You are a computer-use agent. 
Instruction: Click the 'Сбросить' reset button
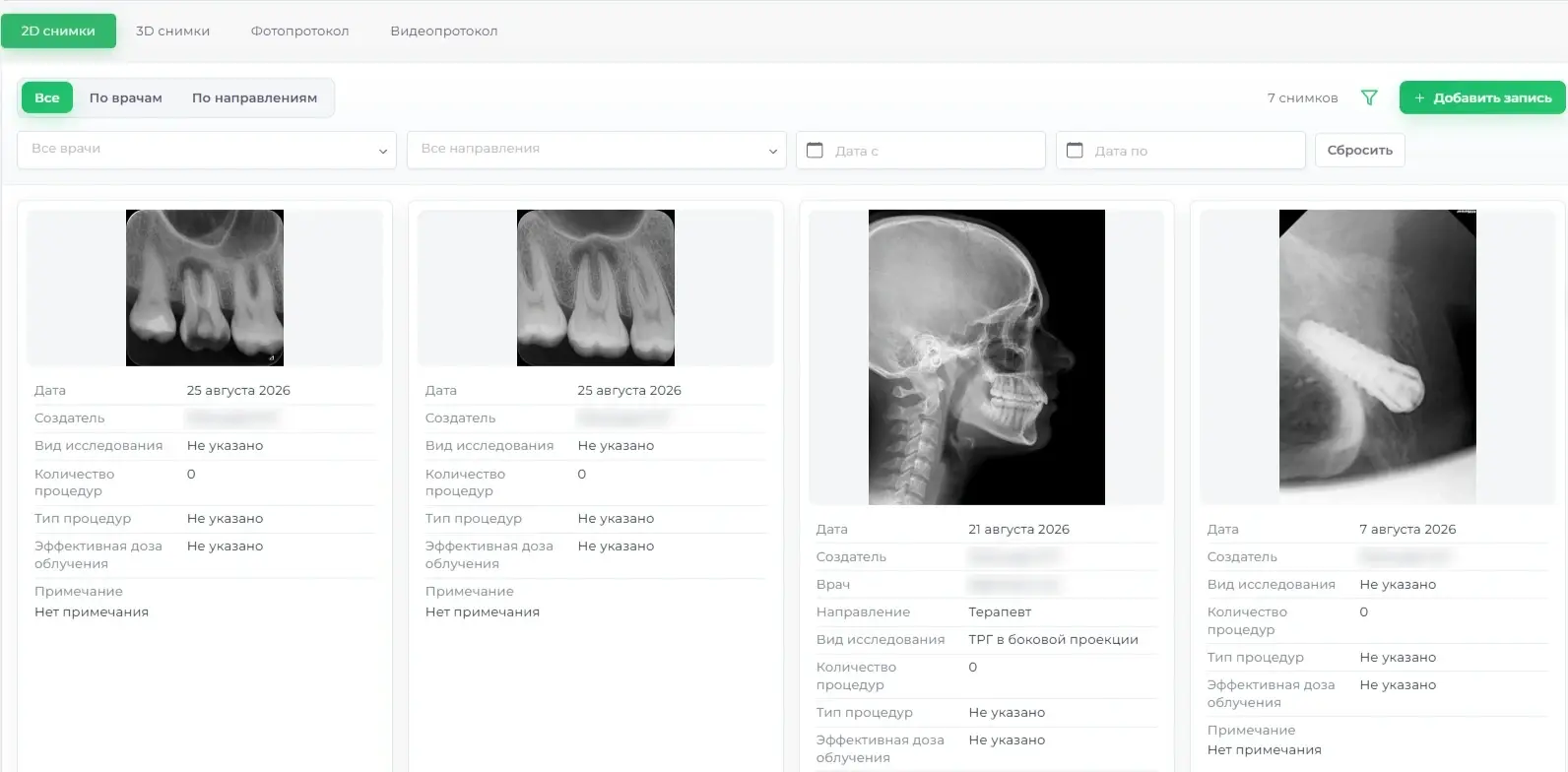click(1360, 150)
